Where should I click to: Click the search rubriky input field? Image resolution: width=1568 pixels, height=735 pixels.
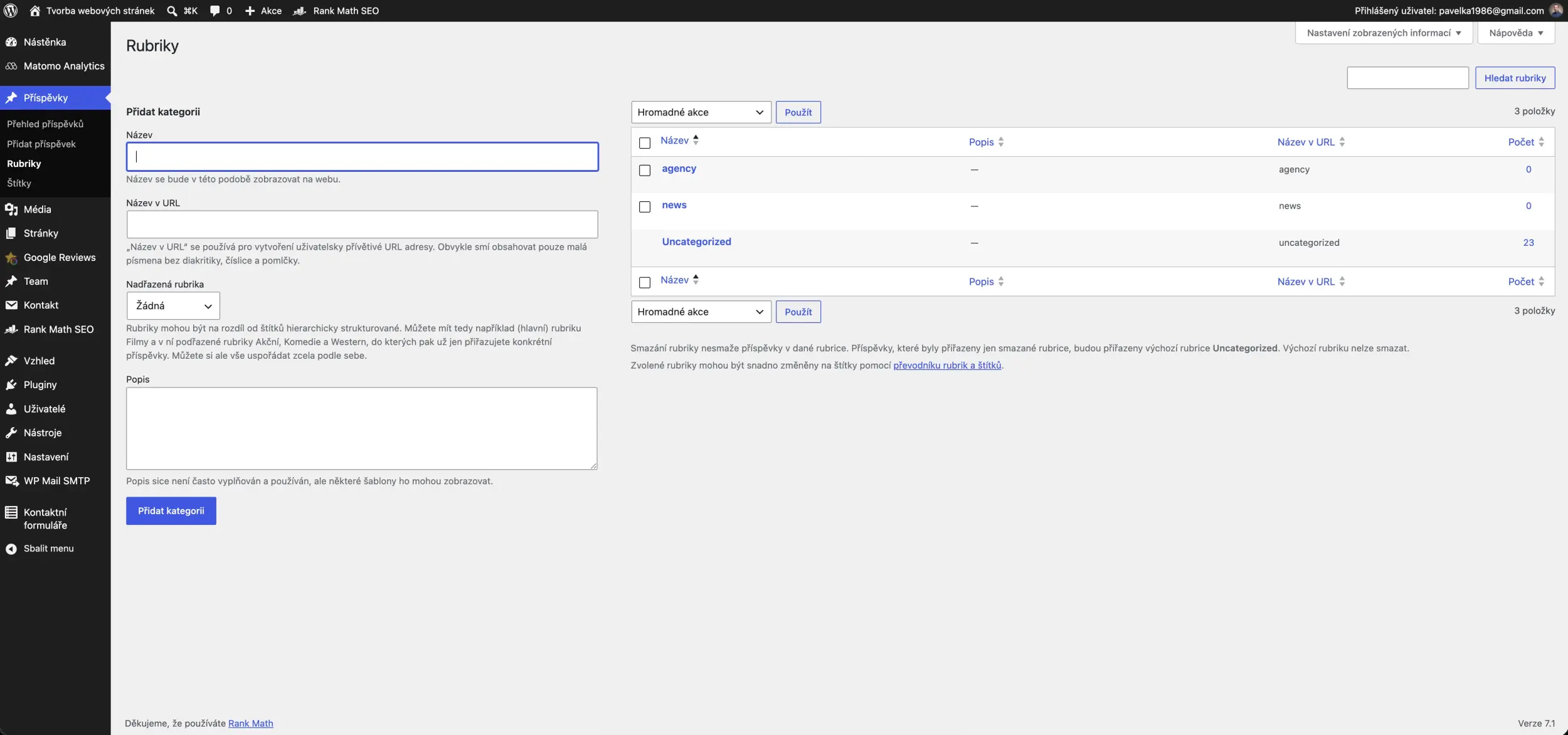click(1407, 78)
